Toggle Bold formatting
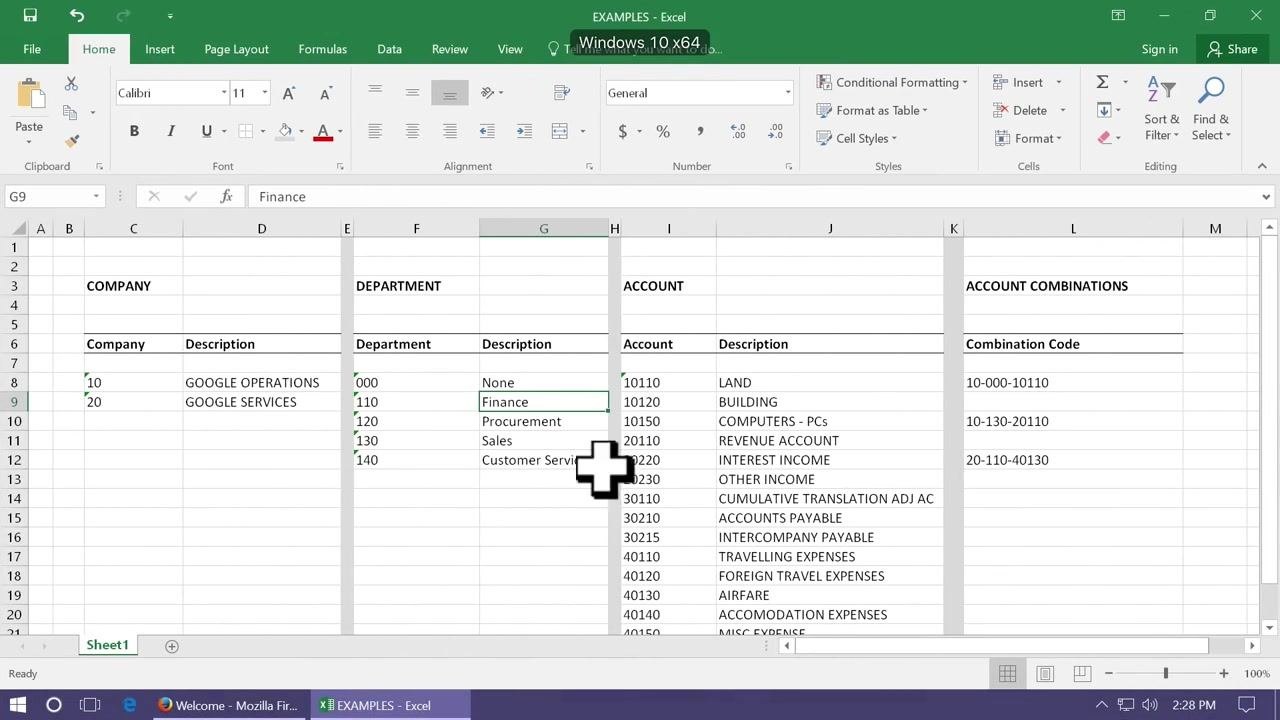The image size is (1280, 720). [134, 131]
